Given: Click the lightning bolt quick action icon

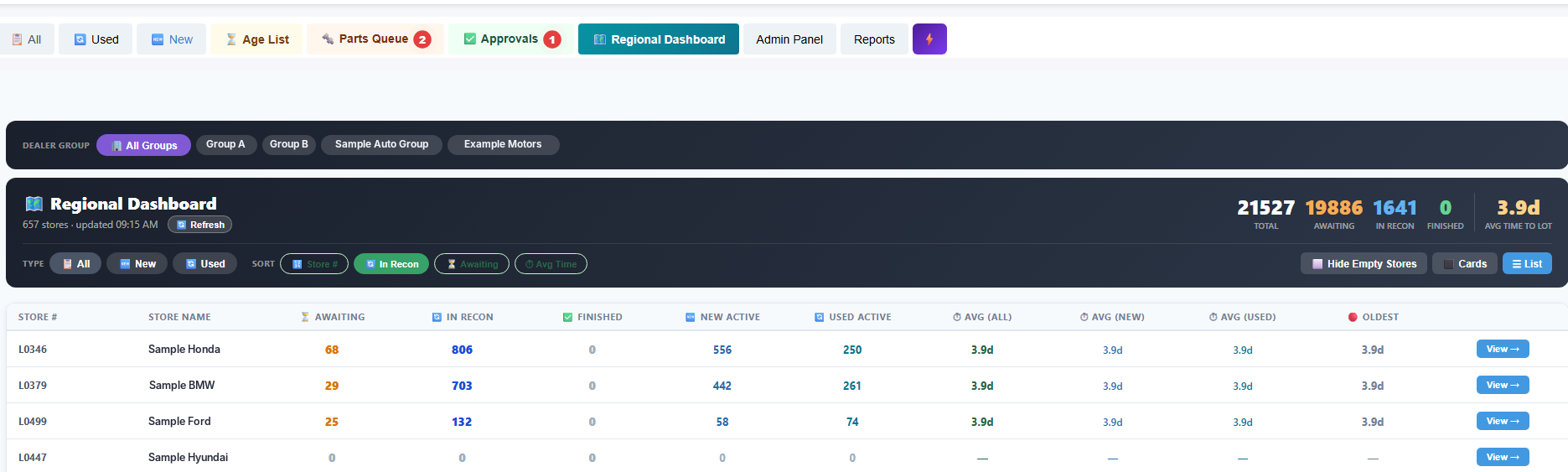Looking at the screenshot, I should 929,39.
